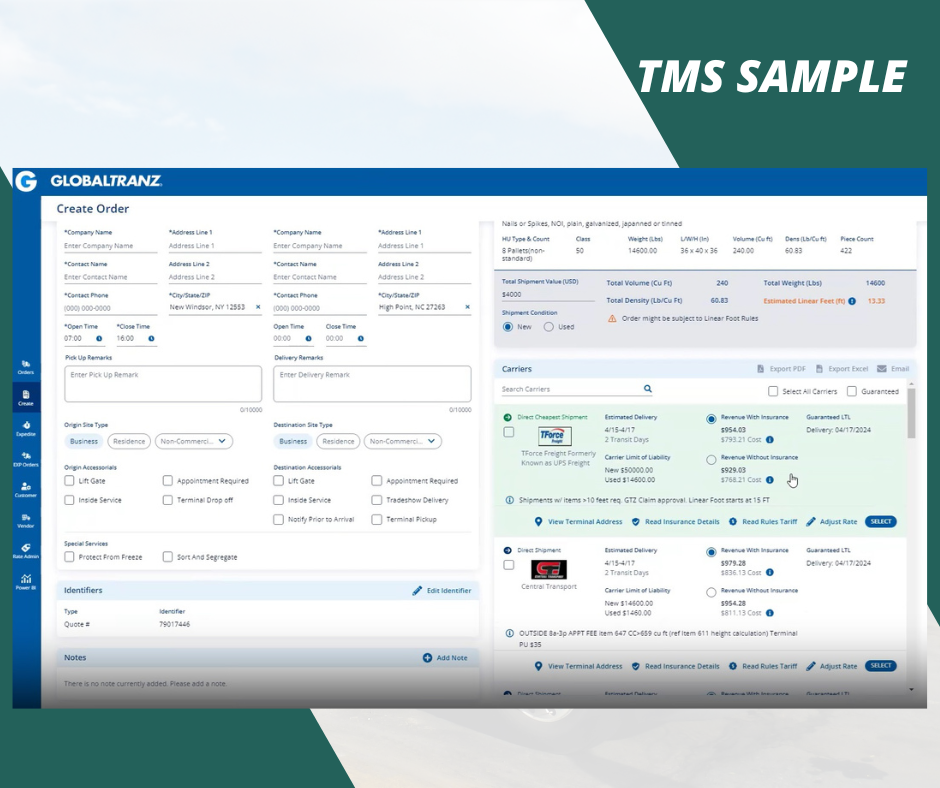Viewport: 940px width, 788px height.
Task: Click the GlobalTranz G logo icon
Action: click(26, 181)
